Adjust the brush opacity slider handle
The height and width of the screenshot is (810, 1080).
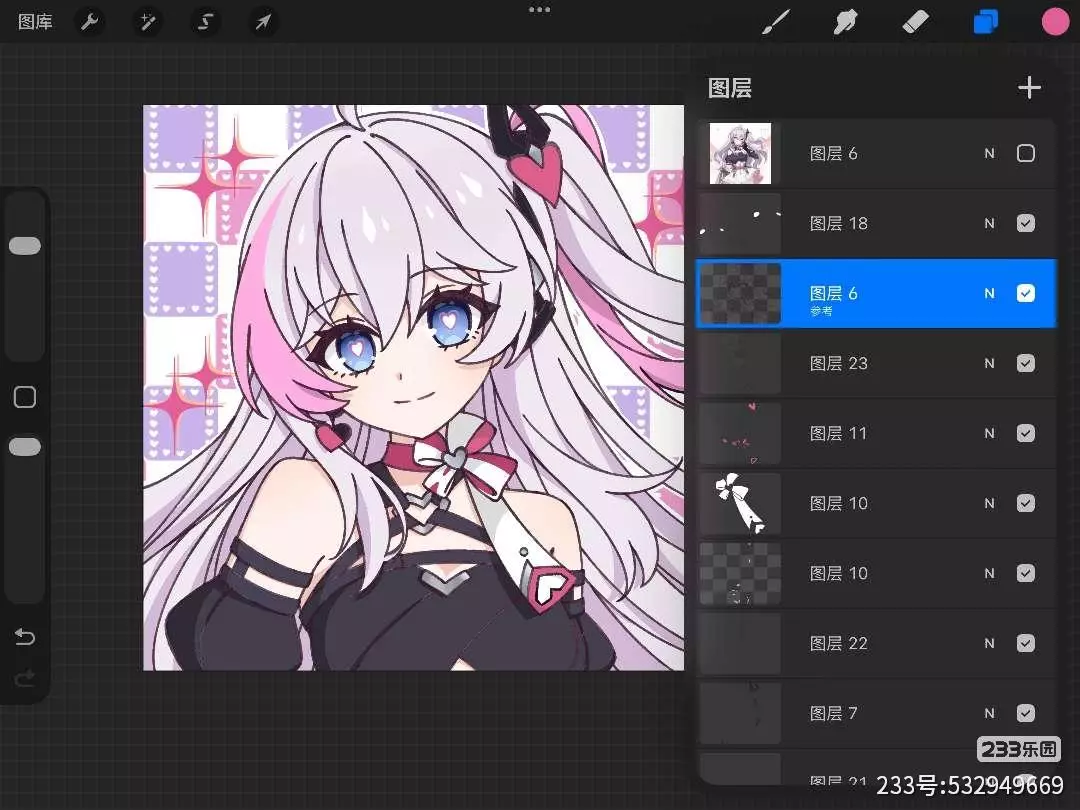pyautogui.click(x=25, y=447)
